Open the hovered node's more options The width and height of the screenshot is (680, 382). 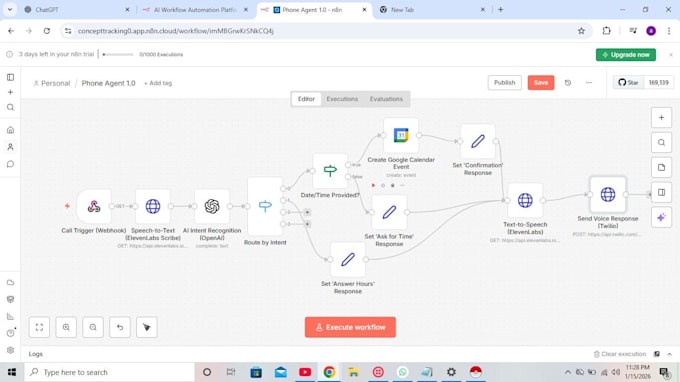[402, 186]
